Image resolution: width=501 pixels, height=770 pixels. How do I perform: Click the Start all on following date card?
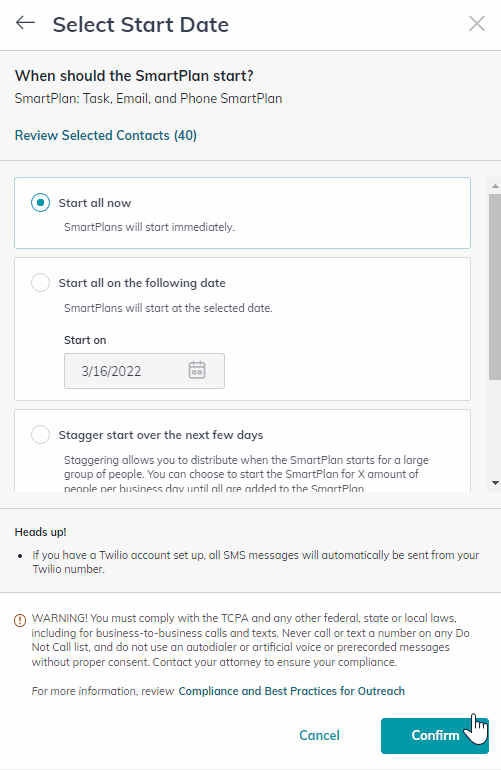tap(243, 329)
